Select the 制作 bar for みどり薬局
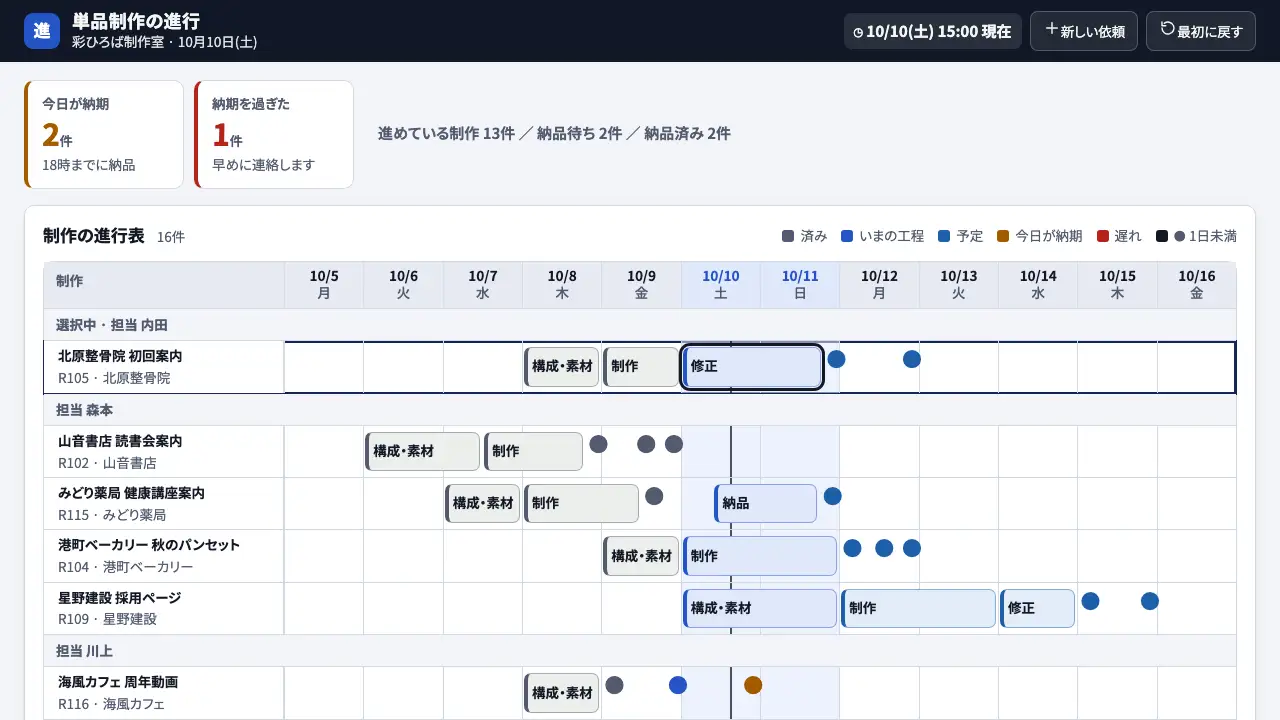Image resolution: width=1280 pixels, height=720 pixels. click(581, 504)
